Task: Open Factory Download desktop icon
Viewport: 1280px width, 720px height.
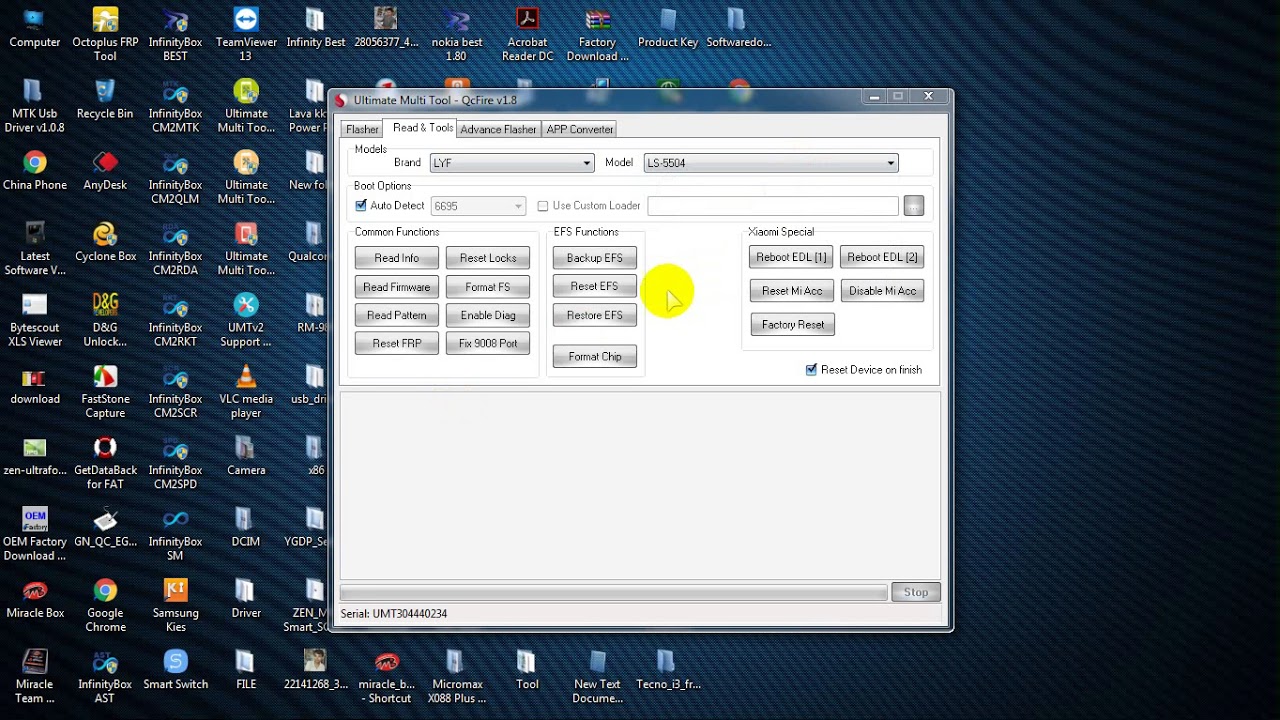Action: 597,34
